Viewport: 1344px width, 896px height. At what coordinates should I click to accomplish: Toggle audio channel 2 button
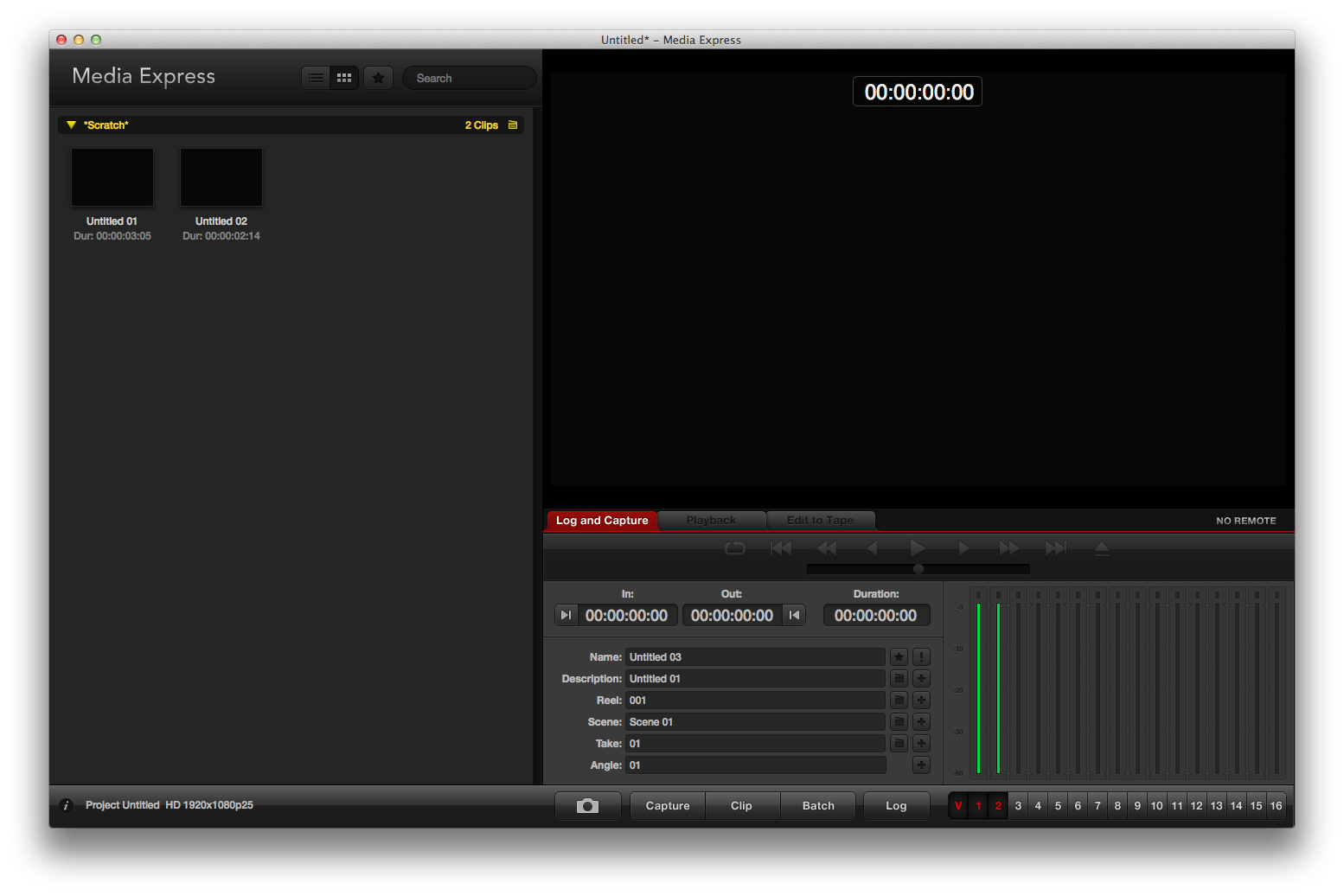point(998,806)
